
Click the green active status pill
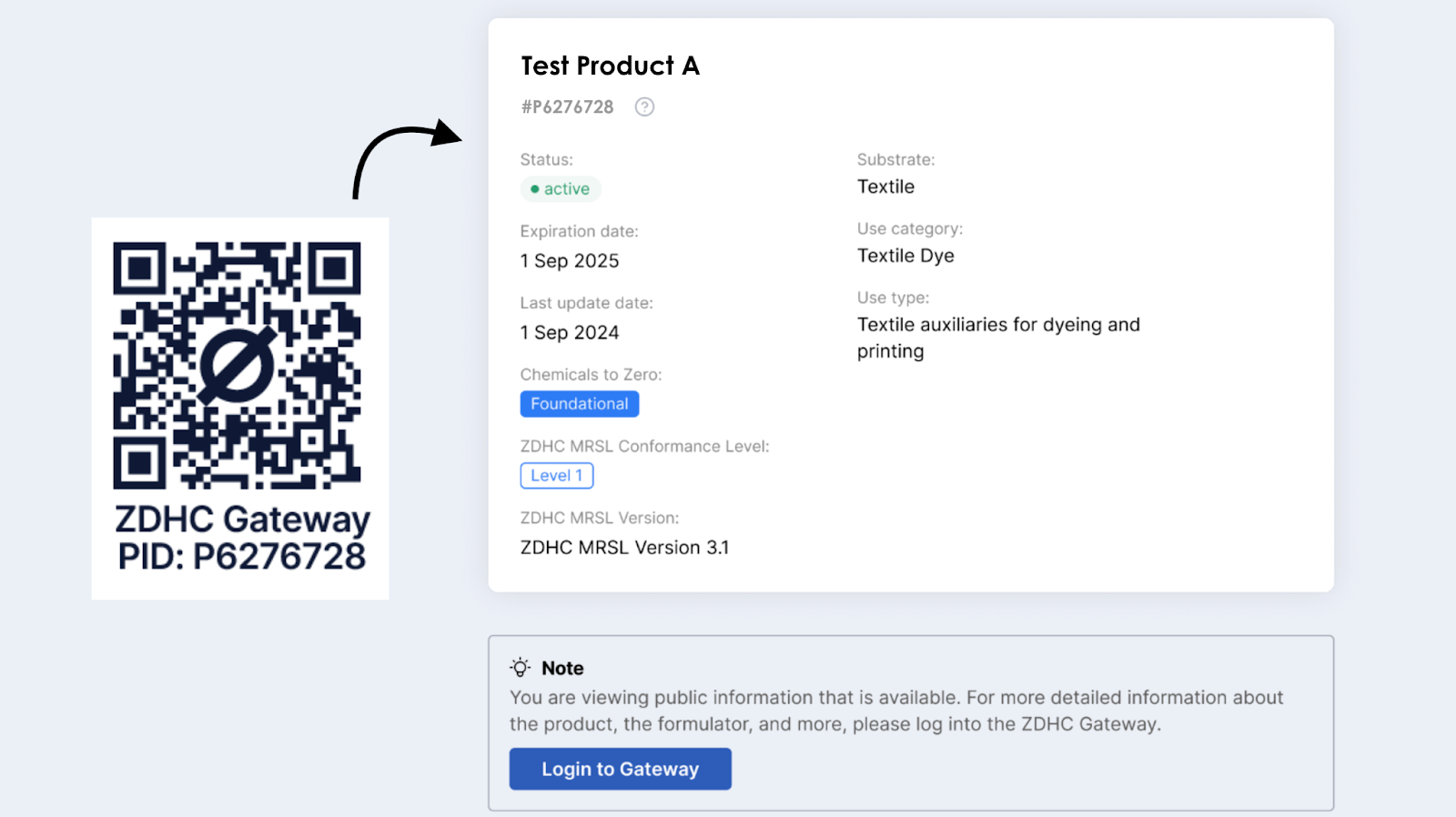tap(561, 189)
